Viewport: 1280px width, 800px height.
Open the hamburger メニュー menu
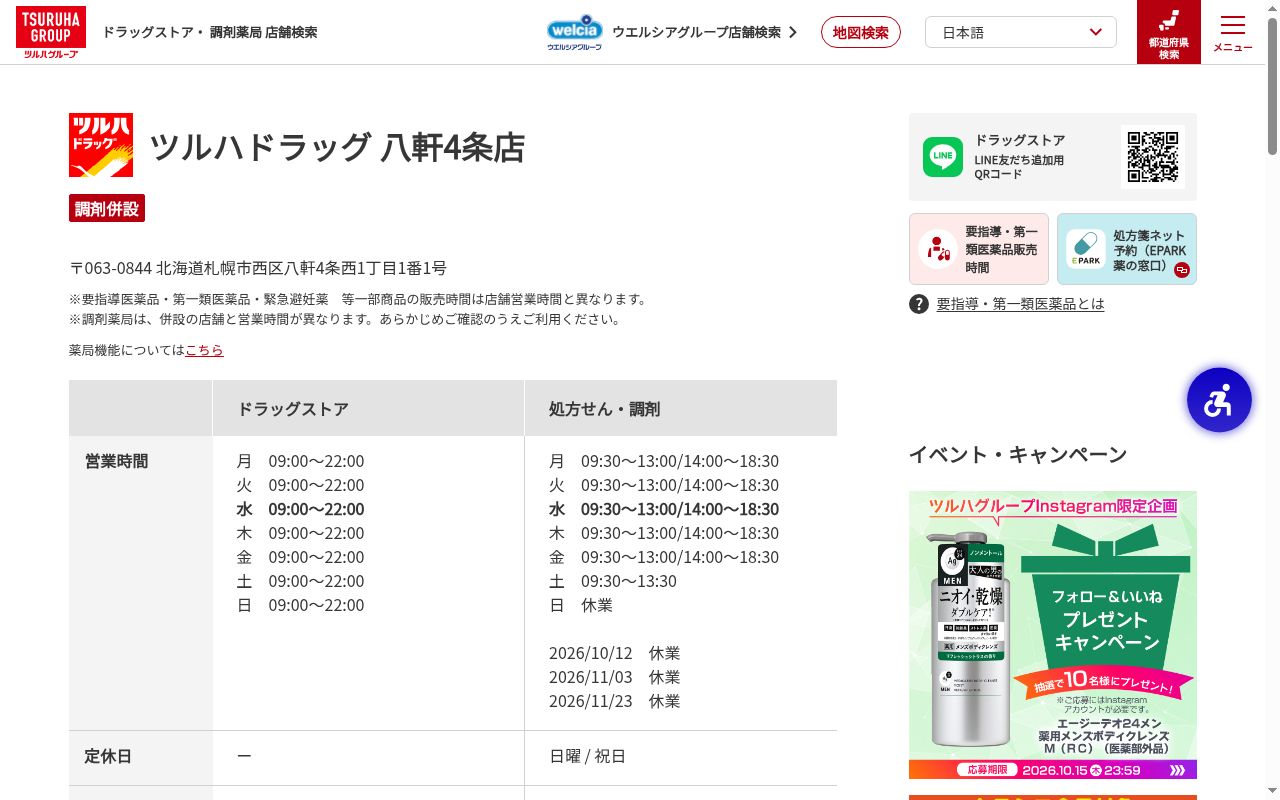coord(1233,33)
